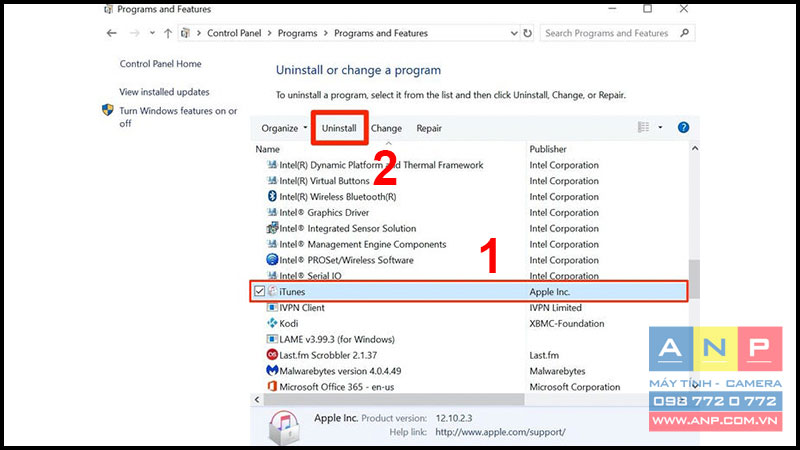Click the Bluetooth icon beside Intel Wireless Bluetooth

coord(272,196)
